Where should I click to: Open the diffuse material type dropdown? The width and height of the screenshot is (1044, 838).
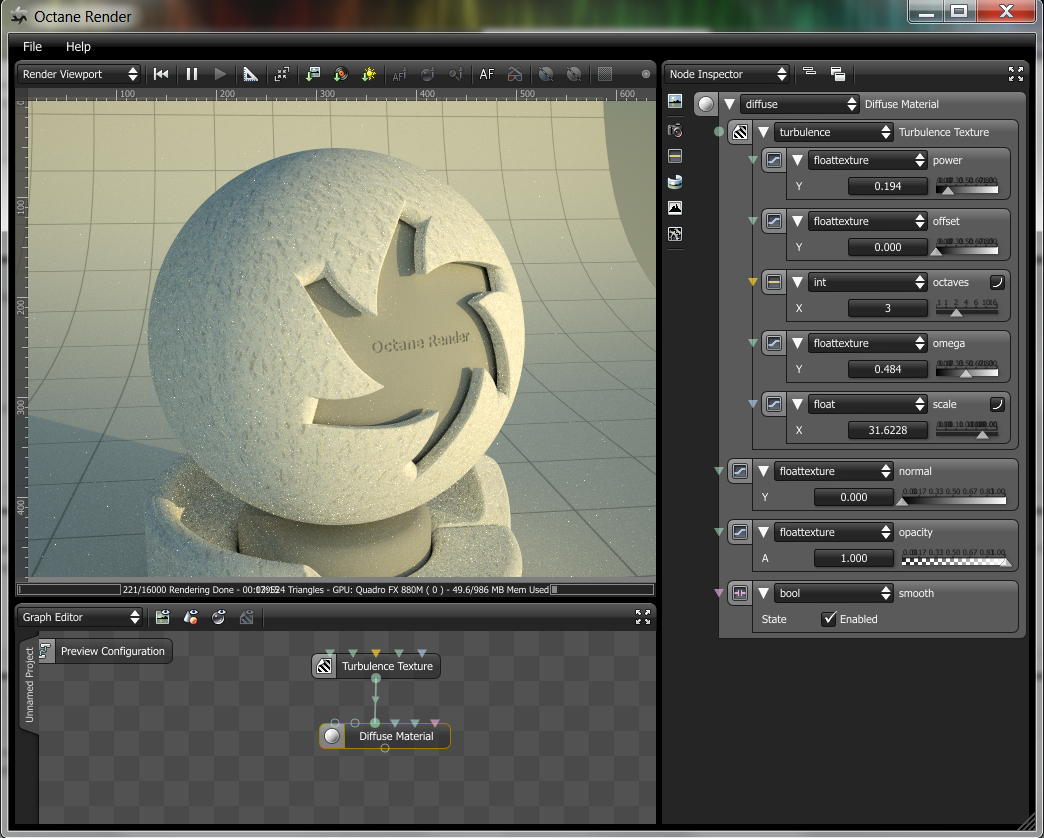coord(799,104)
